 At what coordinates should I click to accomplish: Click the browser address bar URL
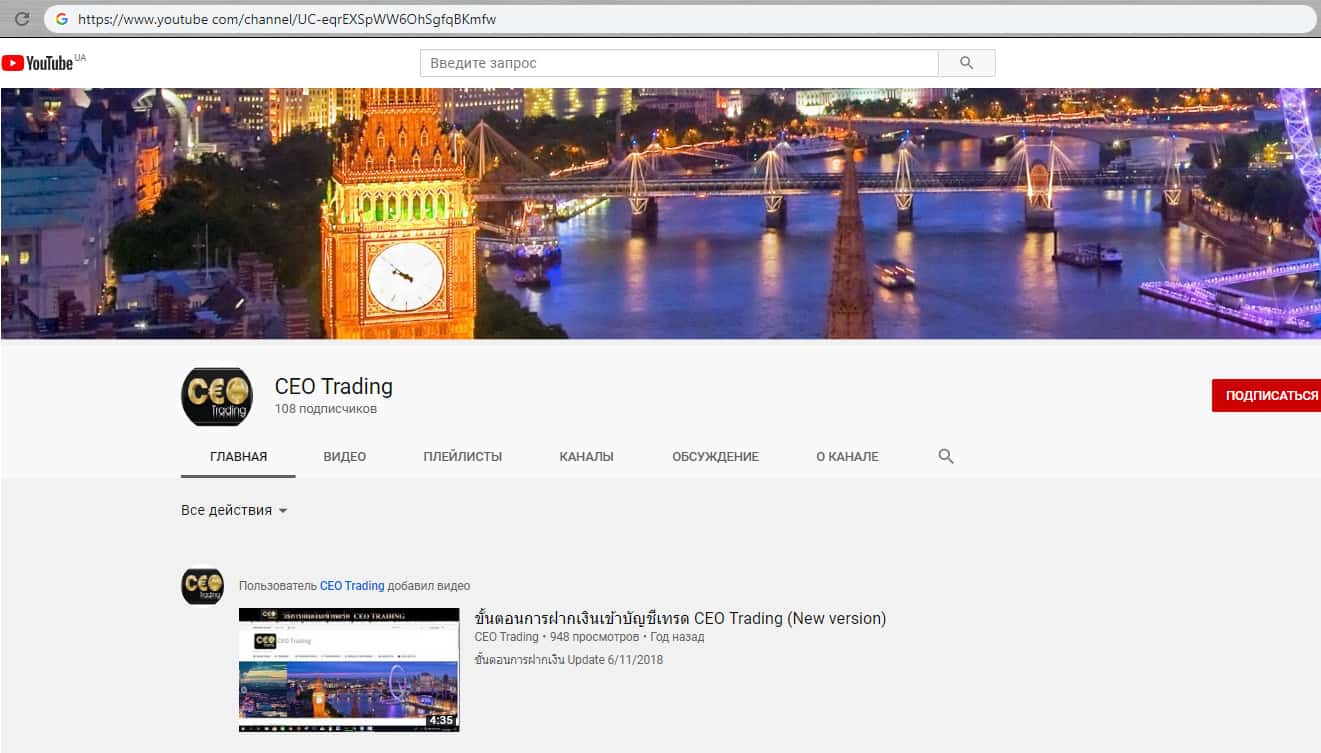coord(287,19)
